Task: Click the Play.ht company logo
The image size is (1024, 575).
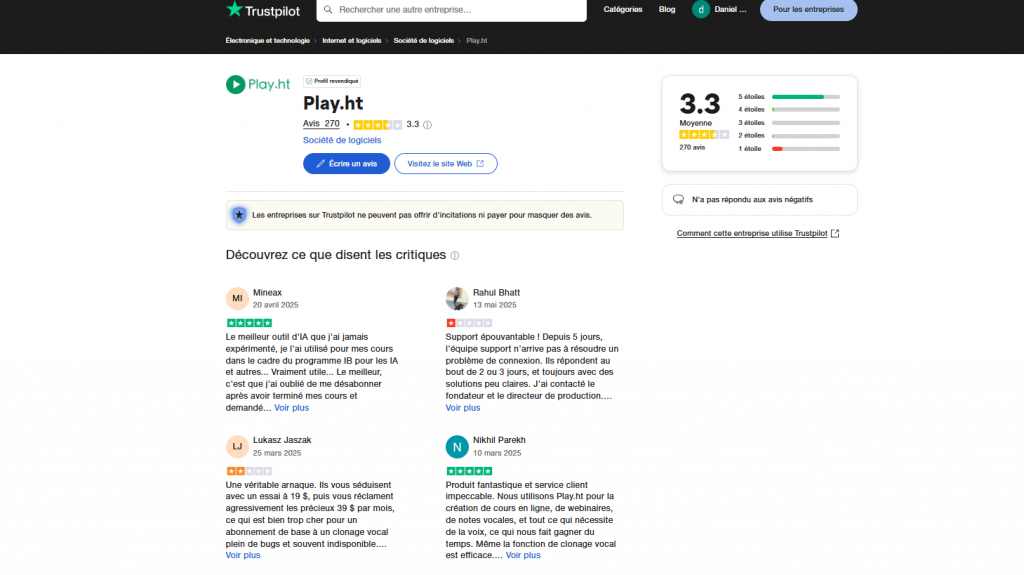Action: 258,84
